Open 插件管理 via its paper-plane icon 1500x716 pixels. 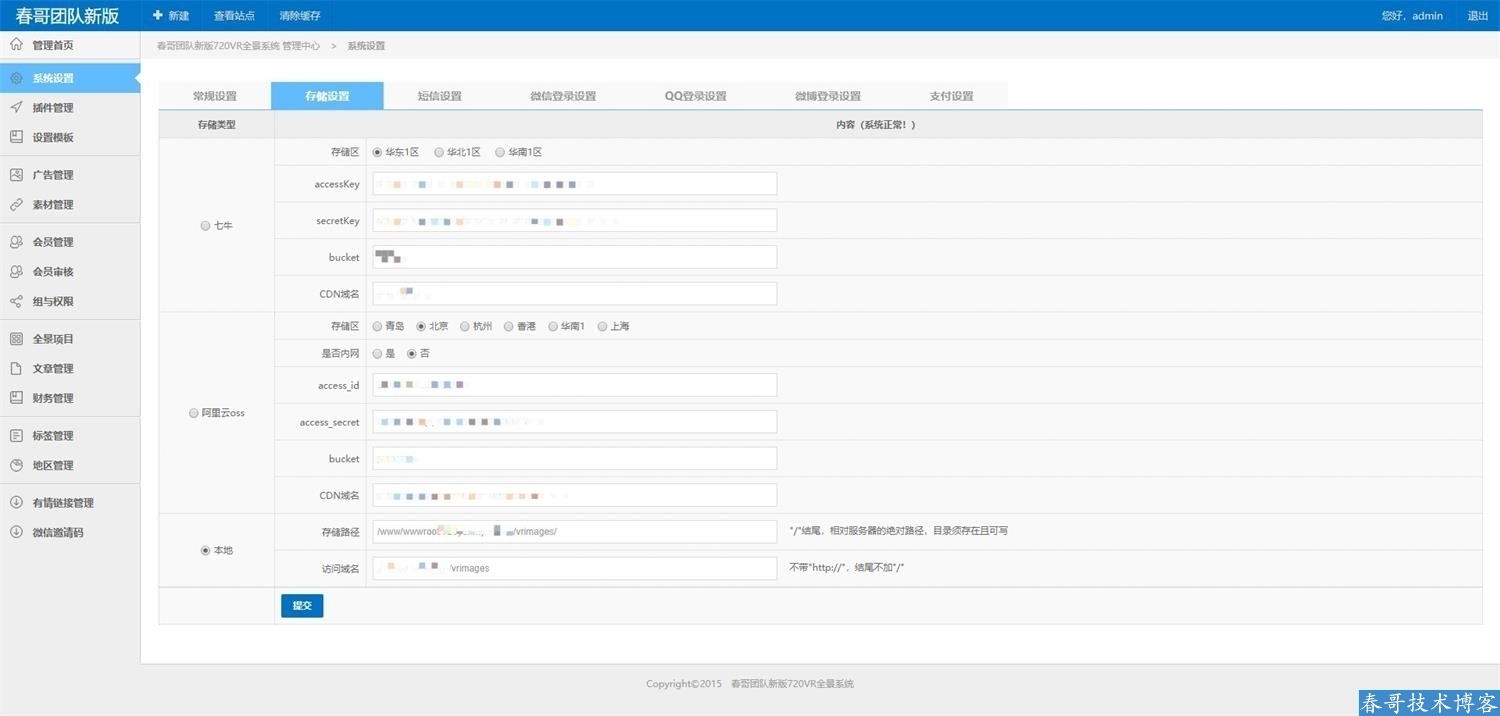pos(16,108)
